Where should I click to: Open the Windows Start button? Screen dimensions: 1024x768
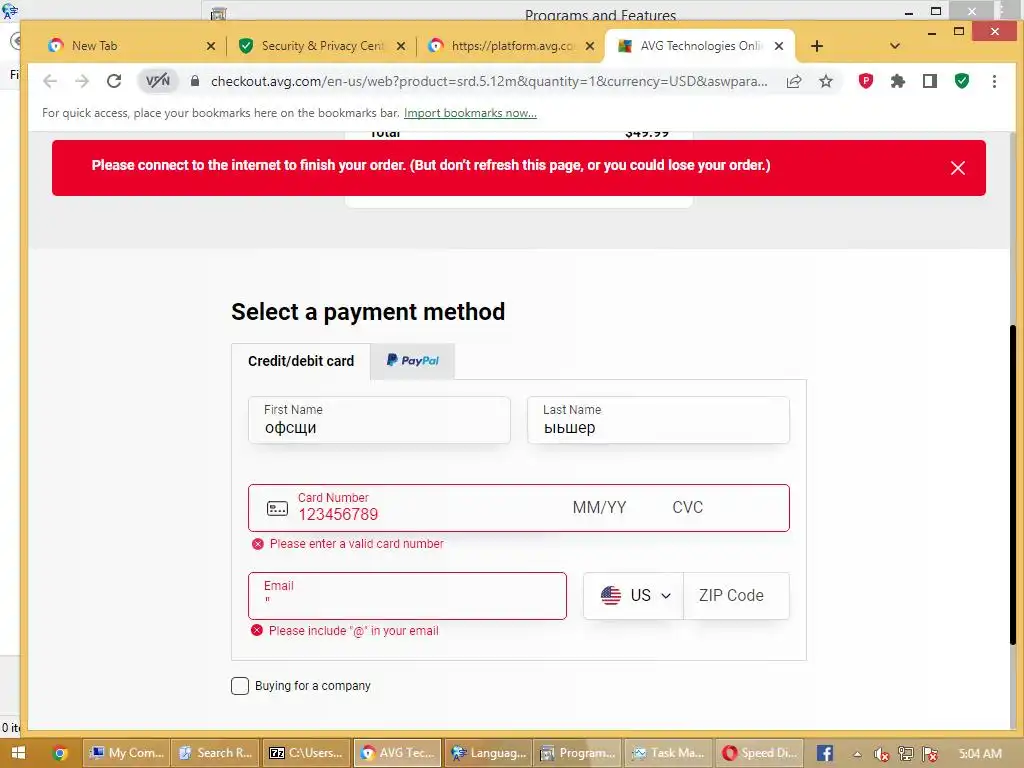(x=18, y=753)
